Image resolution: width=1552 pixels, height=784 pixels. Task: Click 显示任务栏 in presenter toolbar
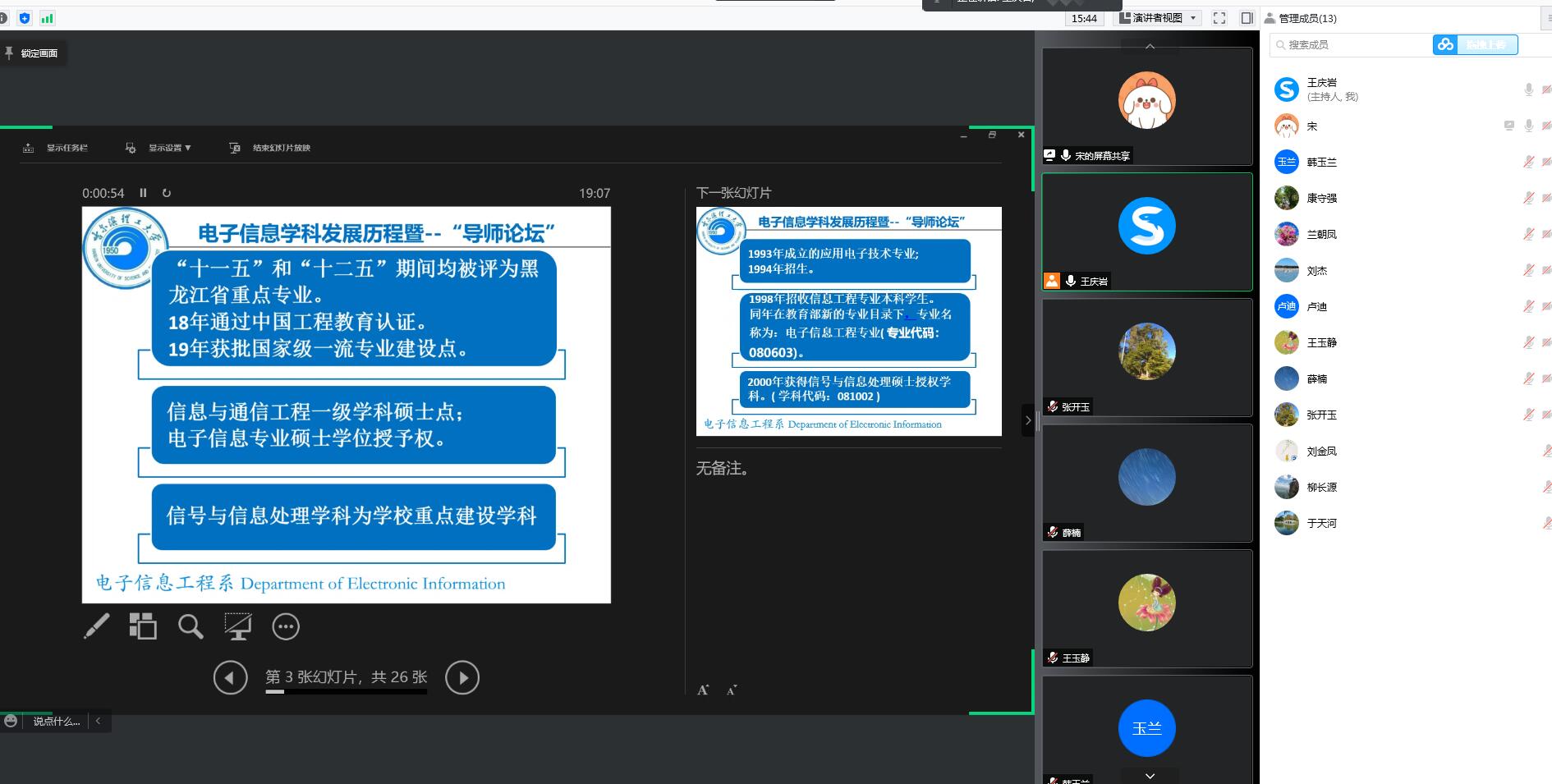pyautogui.click(x=56, y=148)
